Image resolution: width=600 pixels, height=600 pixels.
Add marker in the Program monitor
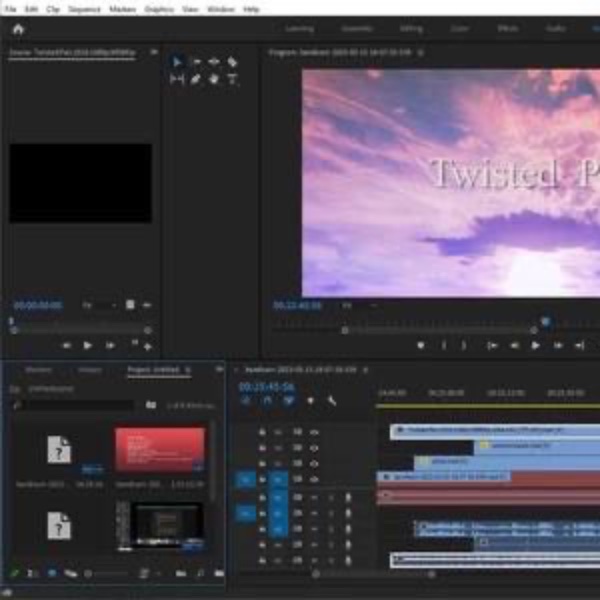click(x=421, y=346)
